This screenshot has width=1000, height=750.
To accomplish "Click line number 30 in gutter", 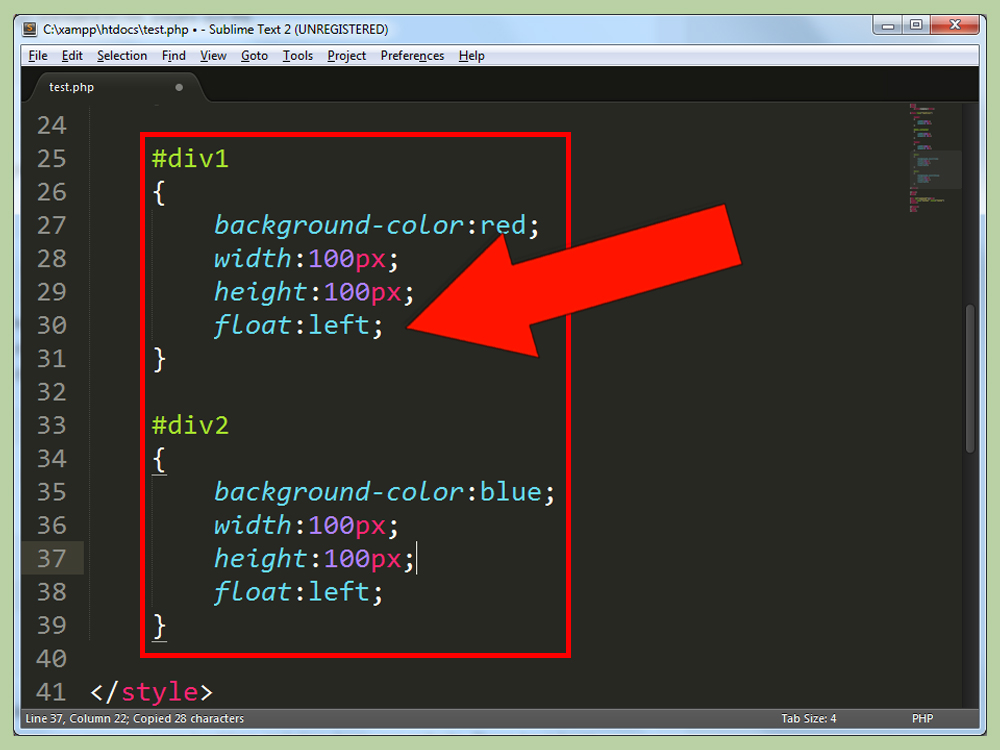I will [x=52, y=325].
